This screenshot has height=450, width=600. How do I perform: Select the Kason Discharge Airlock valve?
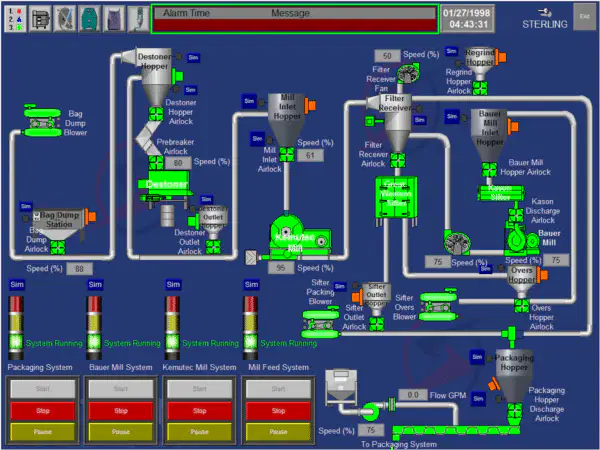[515, 215]
